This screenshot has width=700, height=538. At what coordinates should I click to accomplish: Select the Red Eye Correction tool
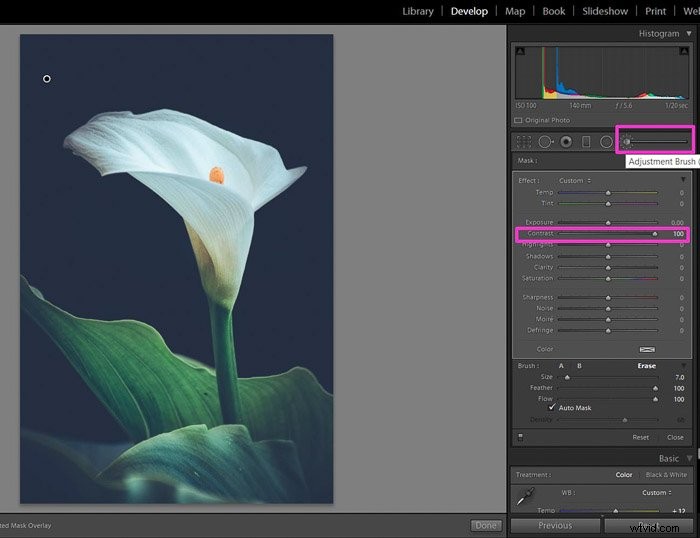tap(566, 142)
